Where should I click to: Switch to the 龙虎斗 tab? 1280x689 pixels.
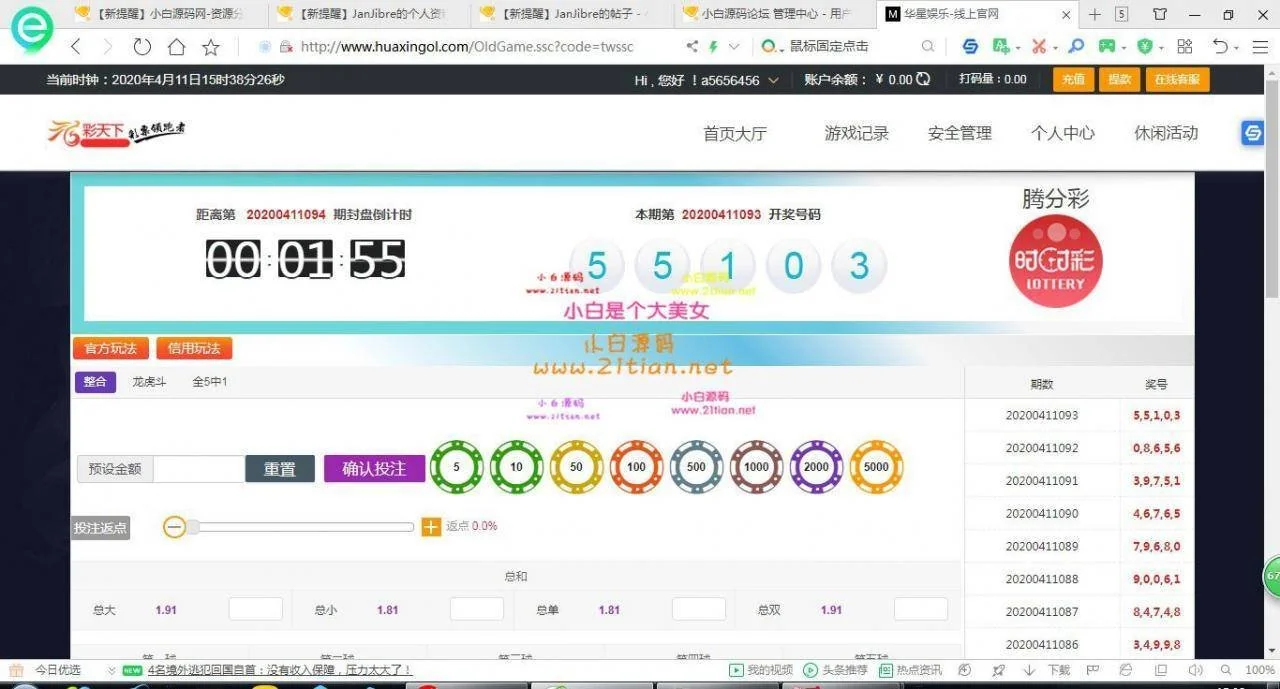click(150, 382)
